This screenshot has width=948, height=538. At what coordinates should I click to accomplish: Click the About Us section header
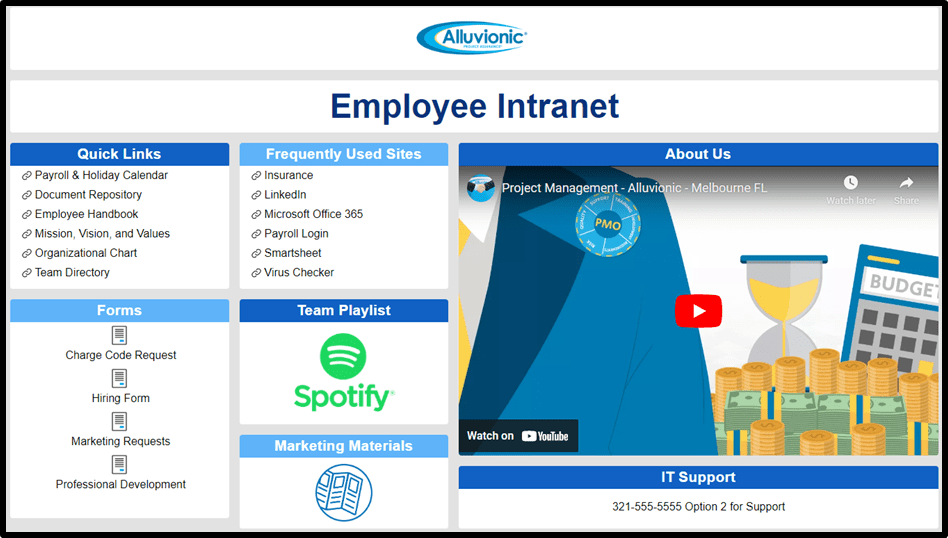click(698, 154)
